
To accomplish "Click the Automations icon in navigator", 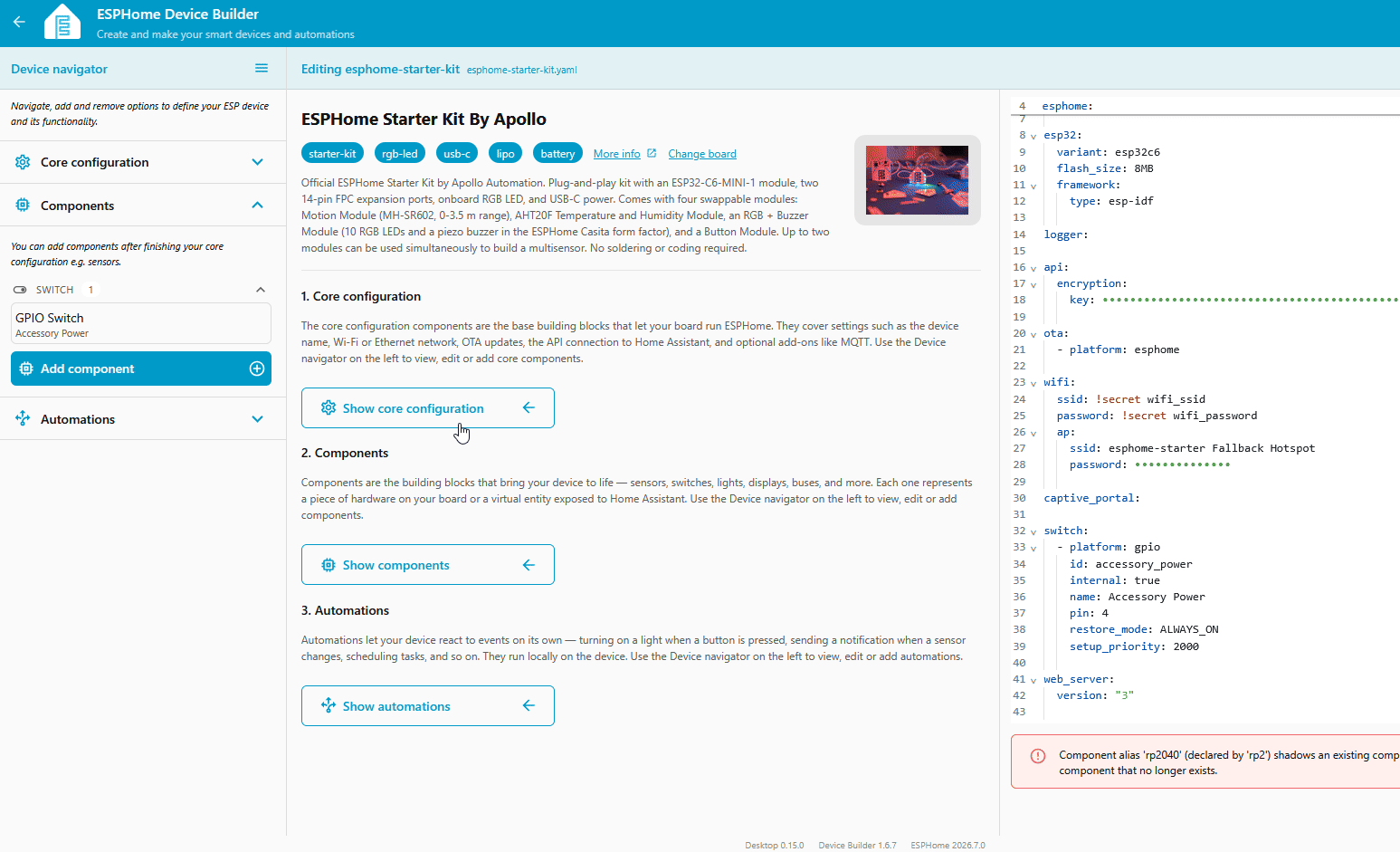I will pyautogui.click(x=23, y=418).
